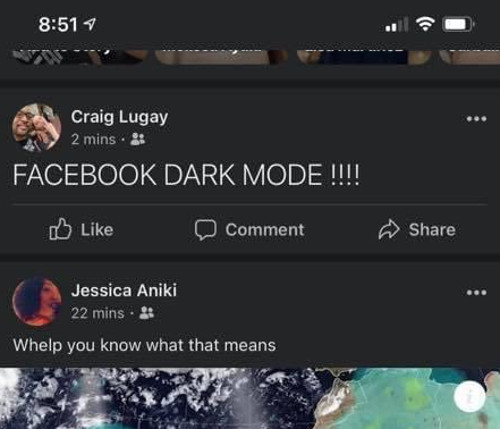
Task: Tap the battery status bar icon
Action: click(x=458, y=24)
